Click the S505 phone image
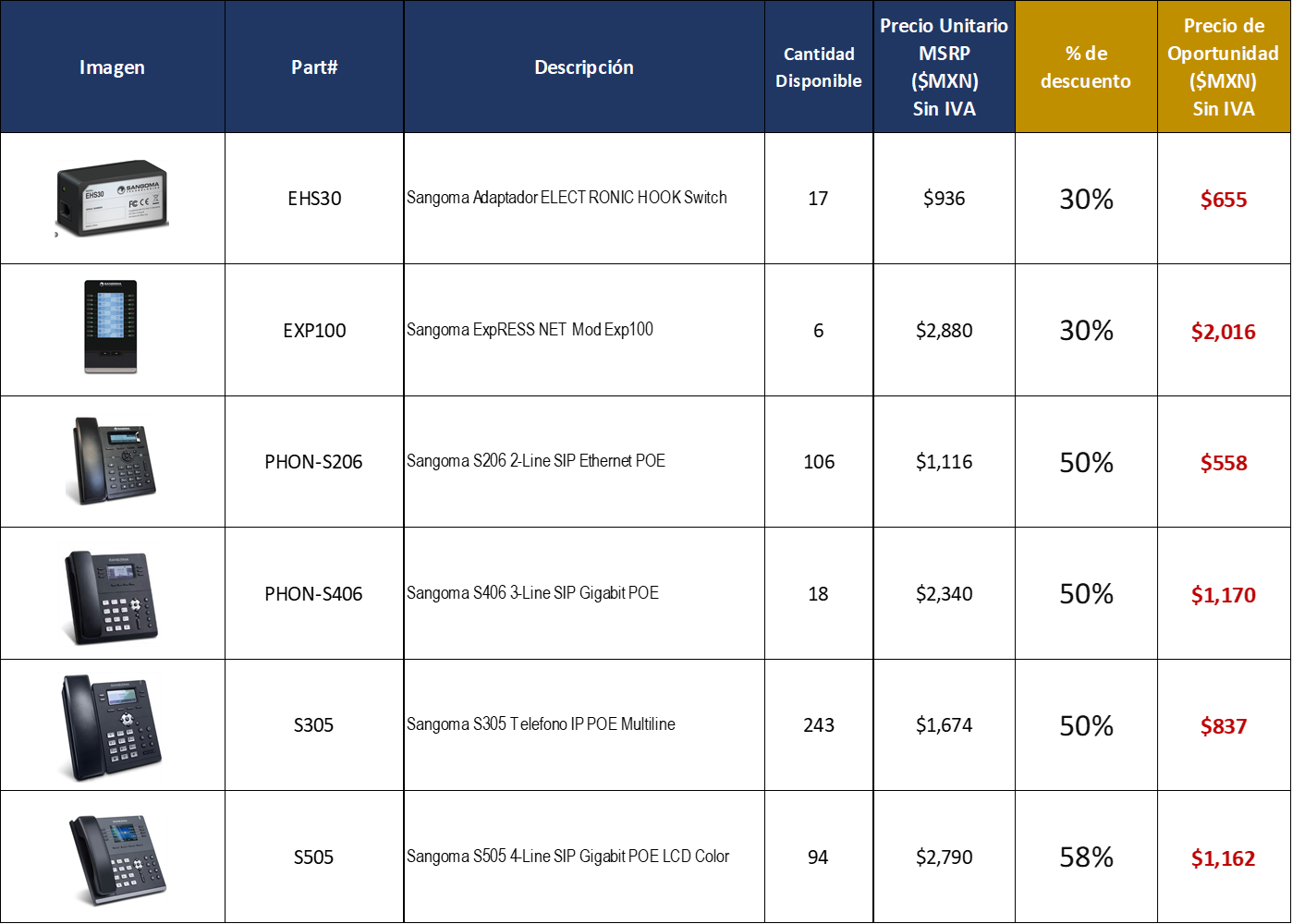The image size is (1292, 924). coord(117,858)
